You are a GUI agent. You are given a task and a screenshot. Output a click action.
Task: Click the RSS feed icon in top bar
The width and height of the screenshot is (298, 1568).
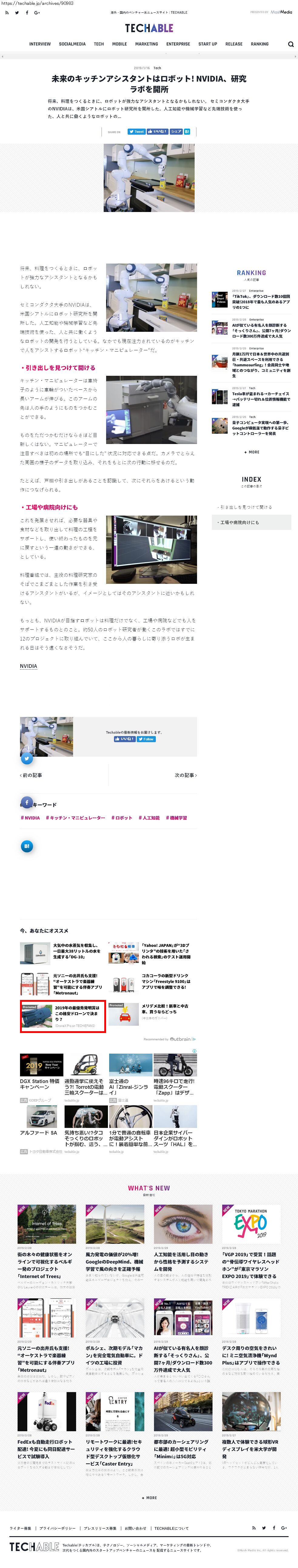[x=7, y=12]
